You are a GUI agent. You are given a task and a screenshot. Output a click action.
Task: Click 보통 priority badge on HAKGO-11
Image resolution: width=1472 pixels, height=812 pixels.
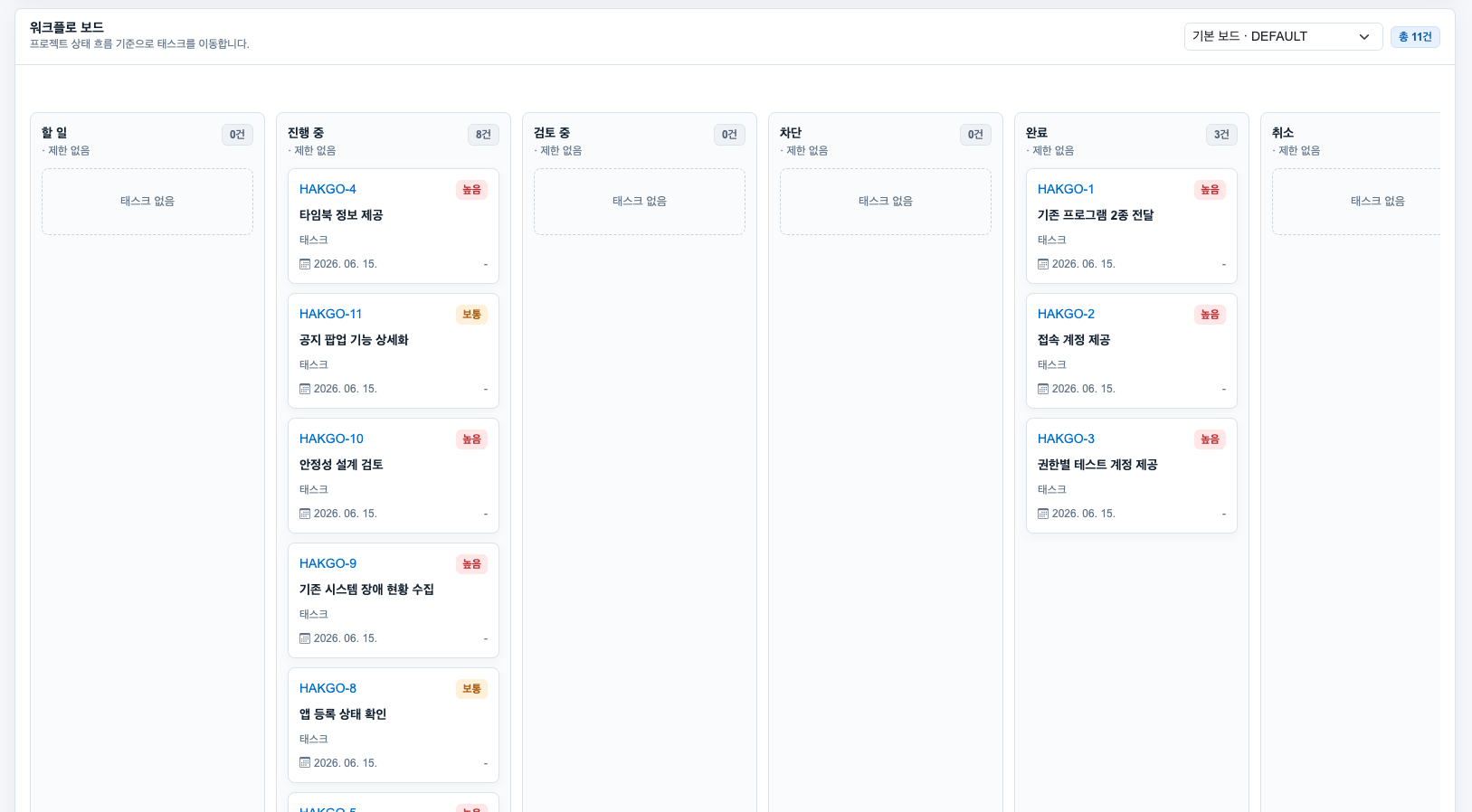471,315
